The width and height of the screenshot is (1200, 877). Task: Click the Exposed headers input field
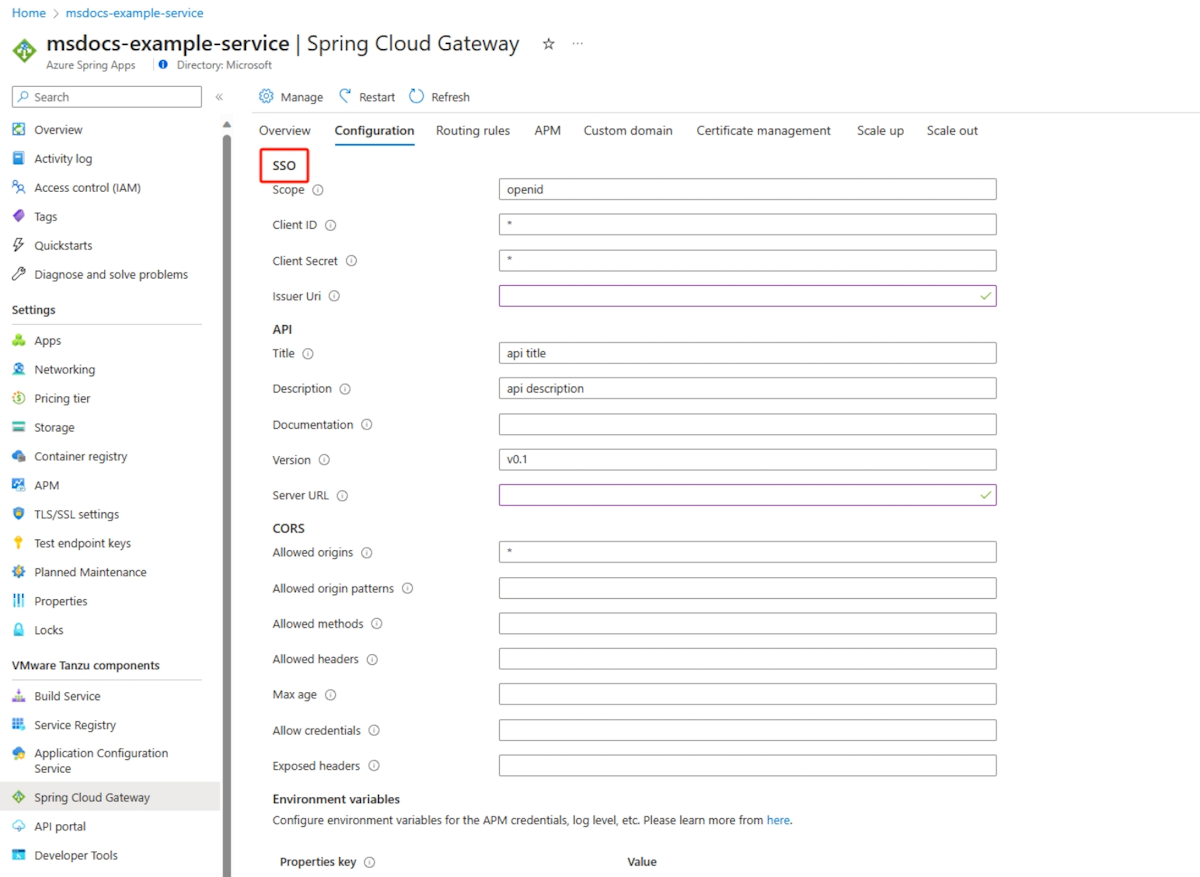coord(748,766)
